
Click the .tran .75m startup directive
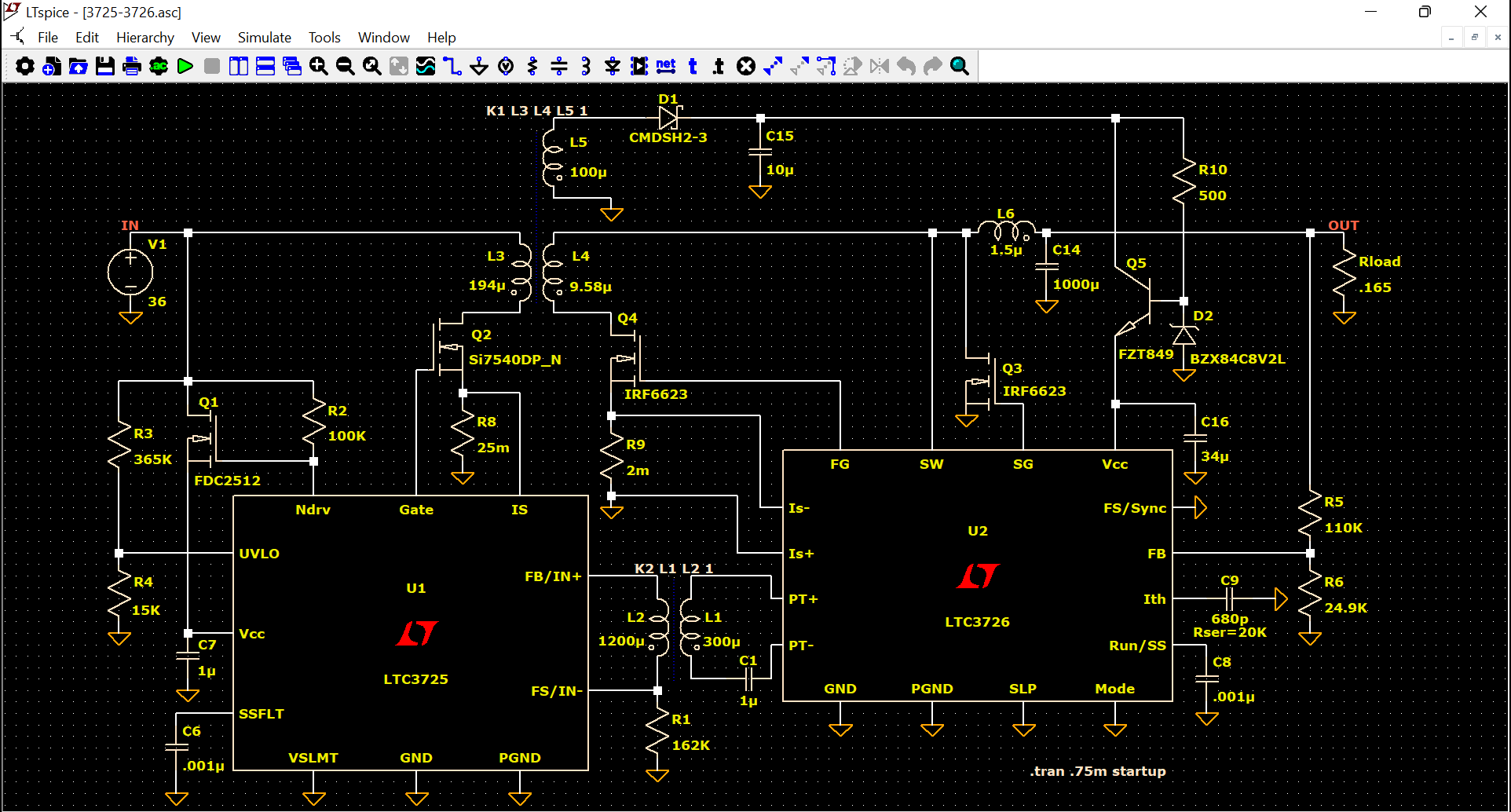click(1097, 771)
